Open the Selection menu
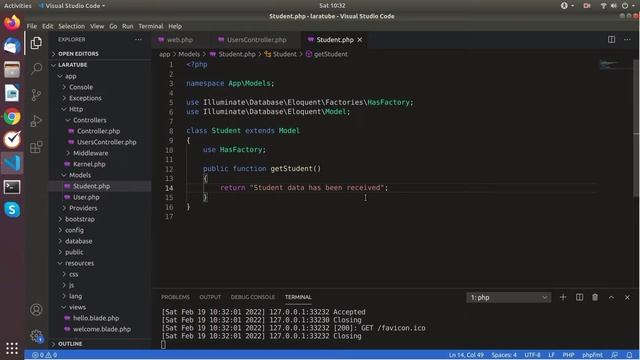640x360 pixels. coord(71,26)
